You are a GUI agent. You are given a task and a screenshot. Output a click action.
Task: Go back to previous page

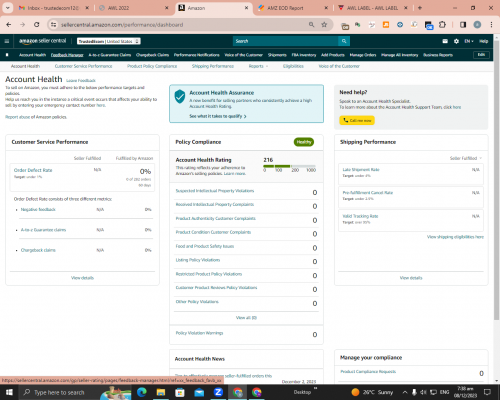[9, 25]
